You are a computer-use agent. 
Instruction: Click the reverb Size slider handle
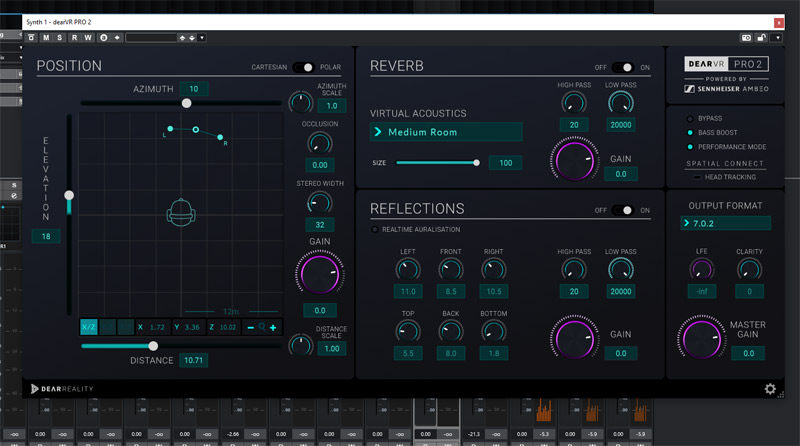pos(476,162)
